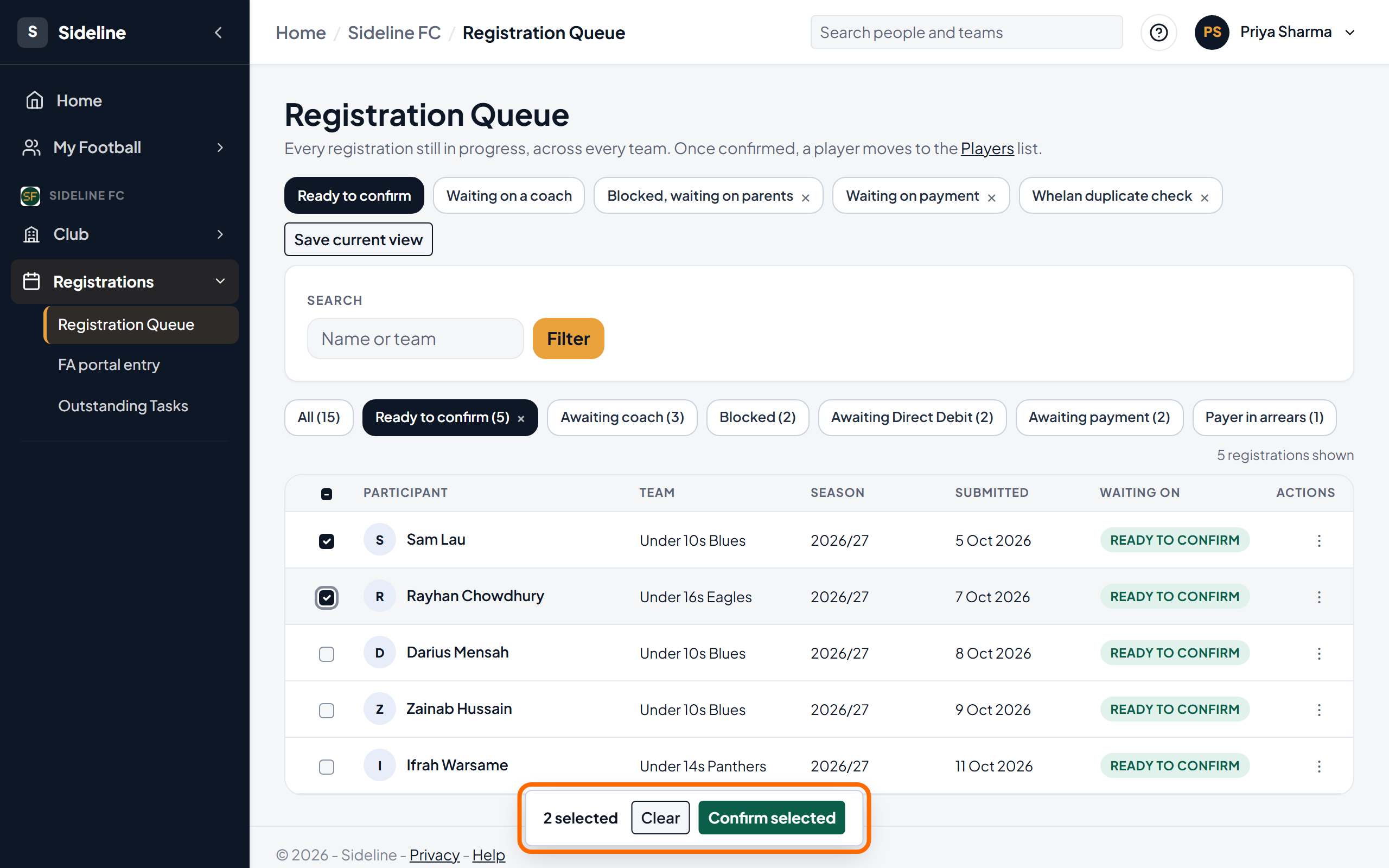
Task: Remove the Whelan duplicate check view
Action: pos(1204,197)
